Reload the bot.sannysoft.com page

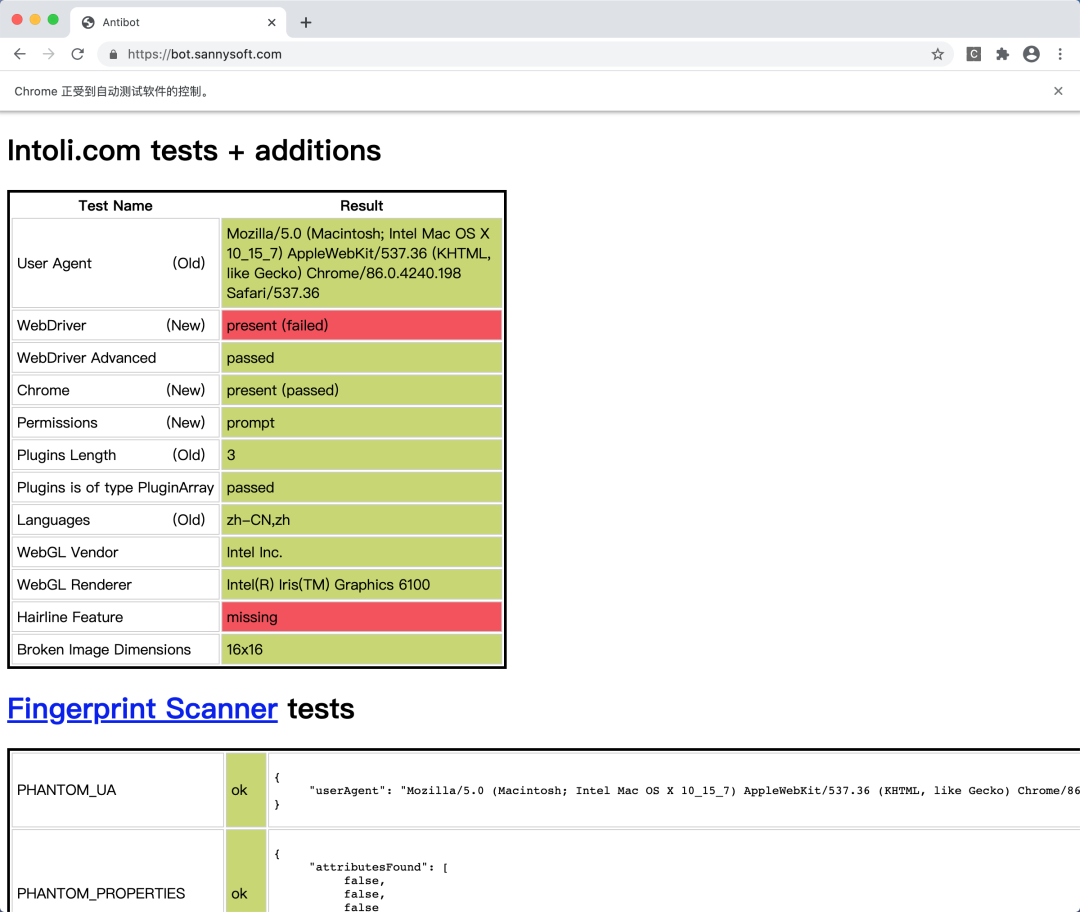click(x=78, y=54)
